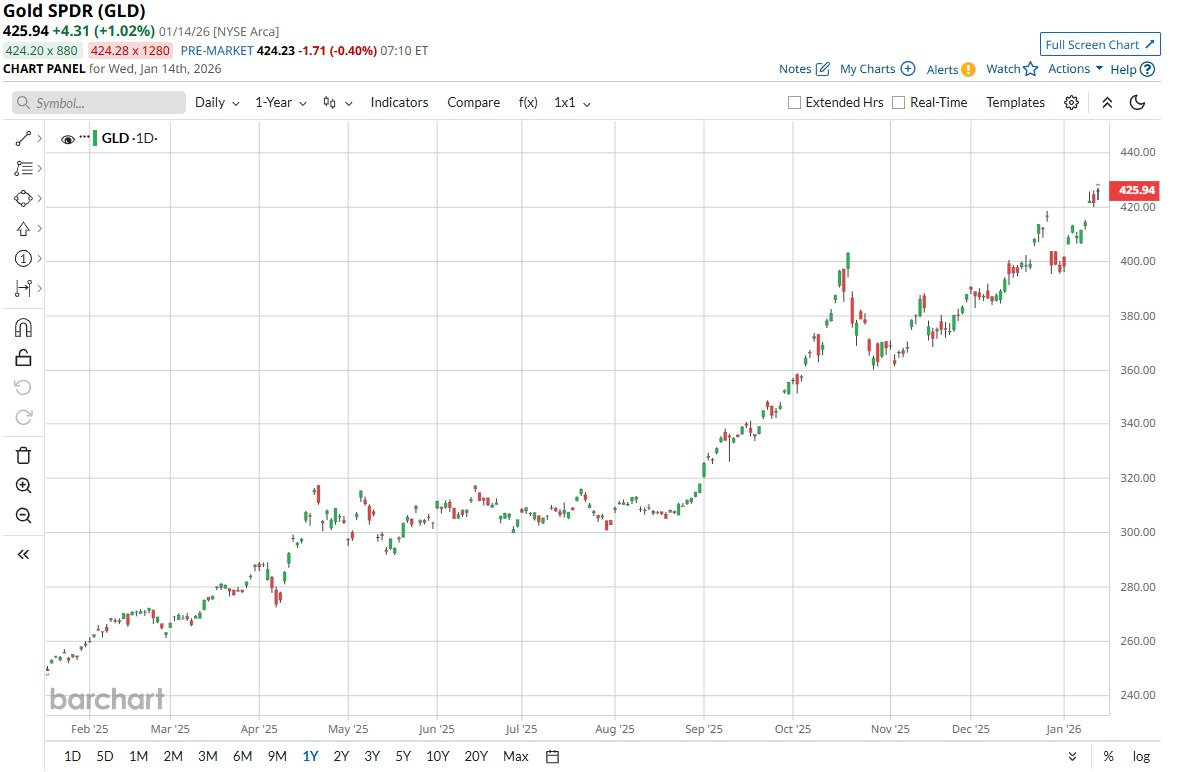Enable the magnet snap tool
1182x772 pixels.
point(24,328)
